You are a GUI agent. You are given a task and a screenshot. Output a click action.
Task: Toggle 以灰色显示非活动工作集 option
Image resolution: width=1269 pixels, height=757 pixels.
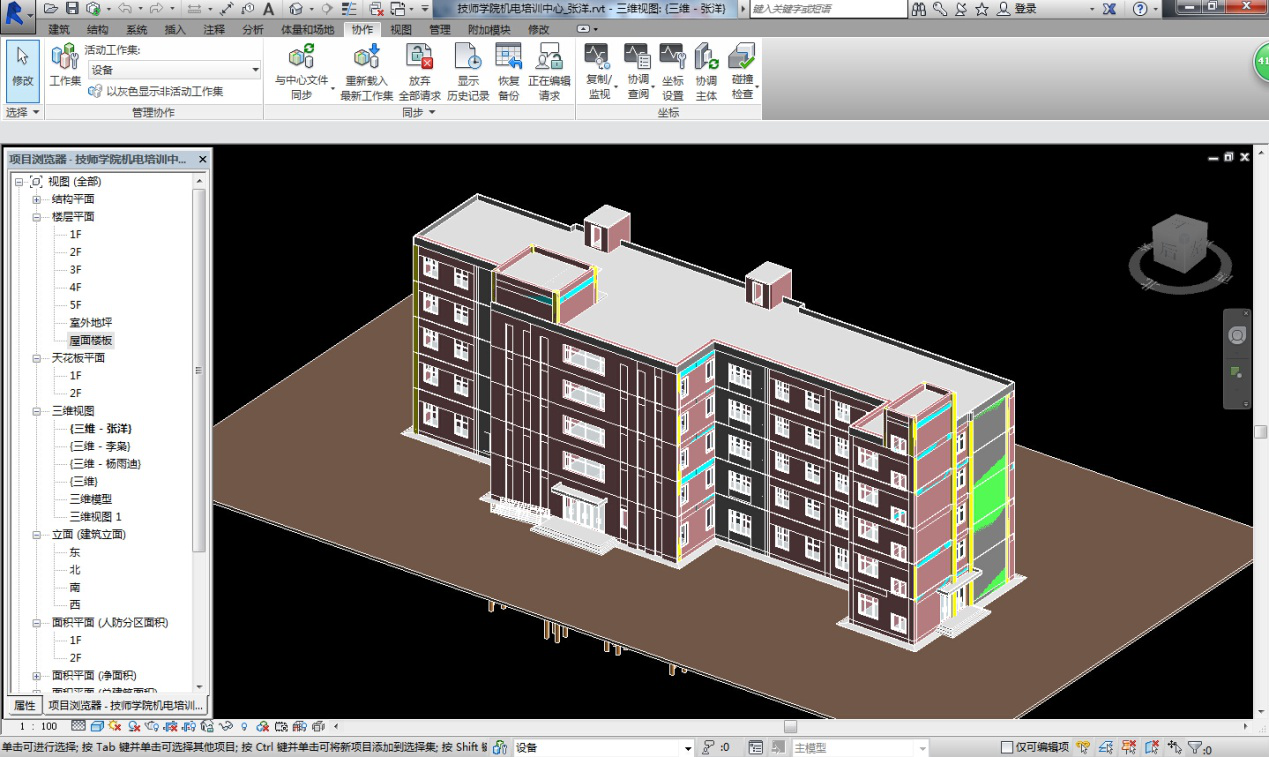155,91
